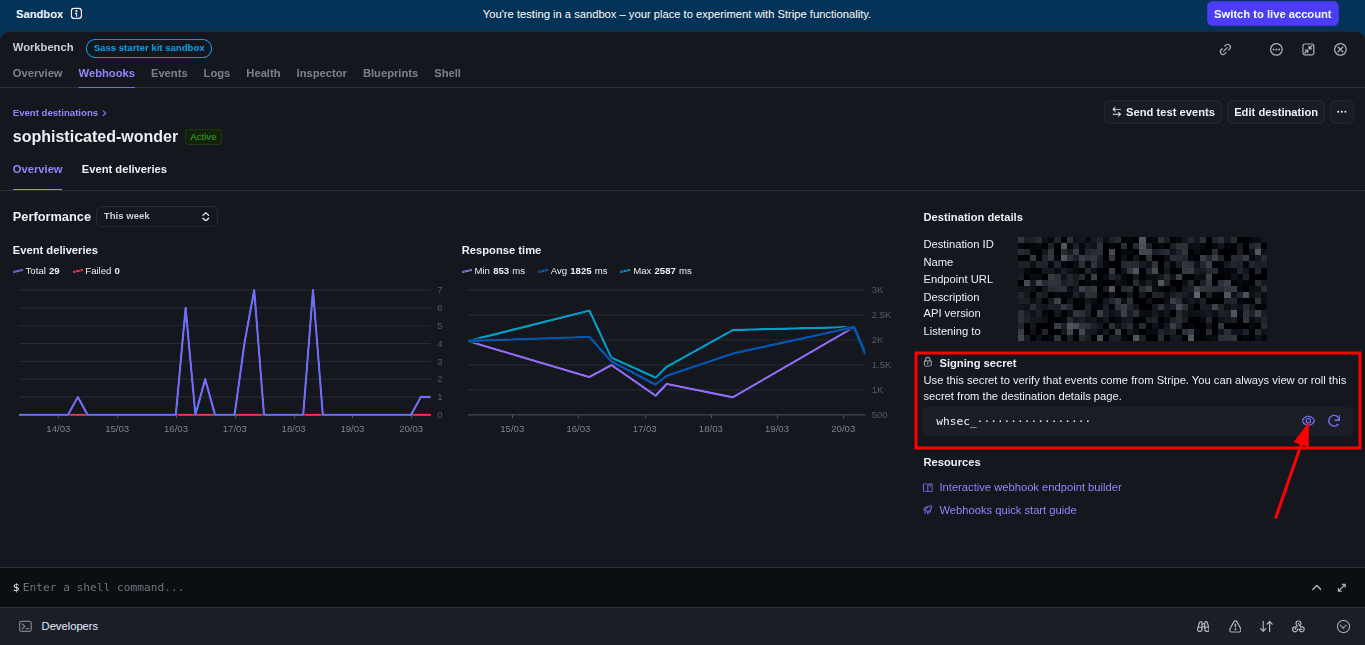The image size is (1365, 645).
Task: Open destination overflow menu with three dots
Action: click(1342, 112)
